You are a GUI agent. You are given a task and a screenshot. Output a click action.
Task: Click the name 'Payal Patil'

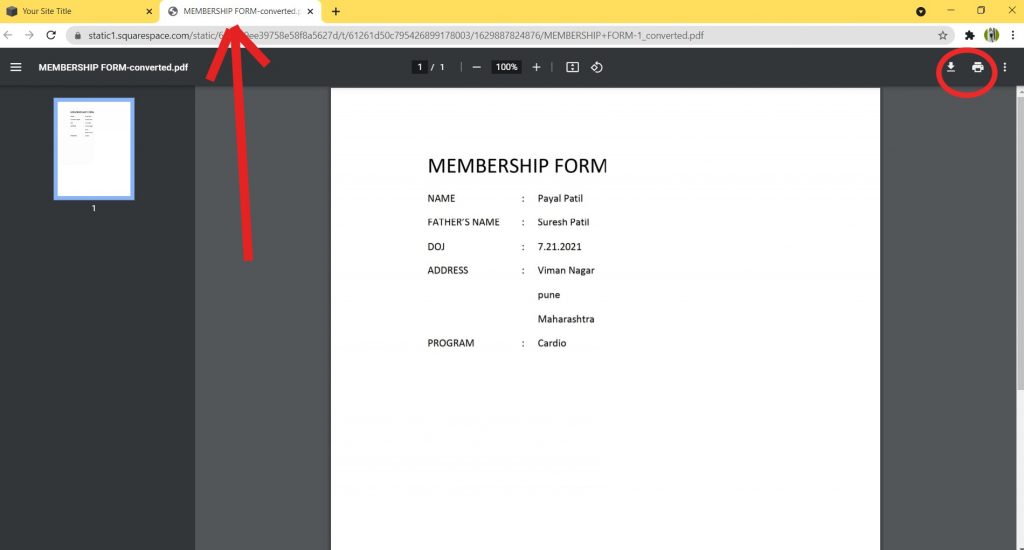560,199
